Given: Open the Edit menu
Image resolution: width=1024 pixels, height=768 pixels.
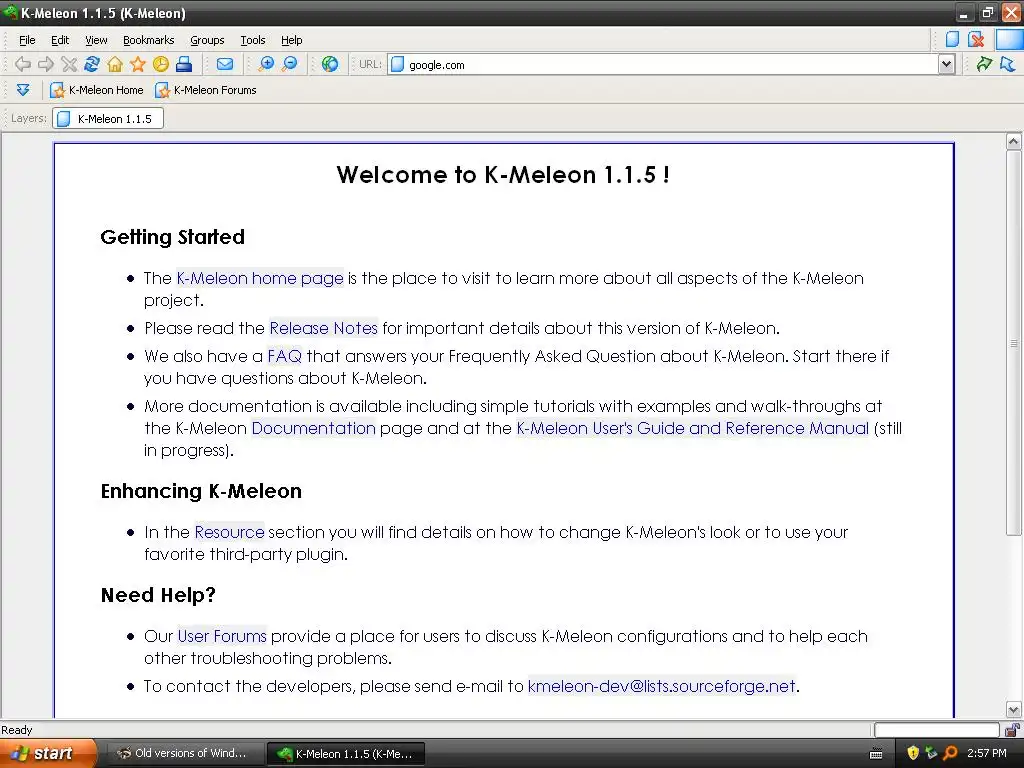Looking at the screenshot, I should tap(60, 40).
